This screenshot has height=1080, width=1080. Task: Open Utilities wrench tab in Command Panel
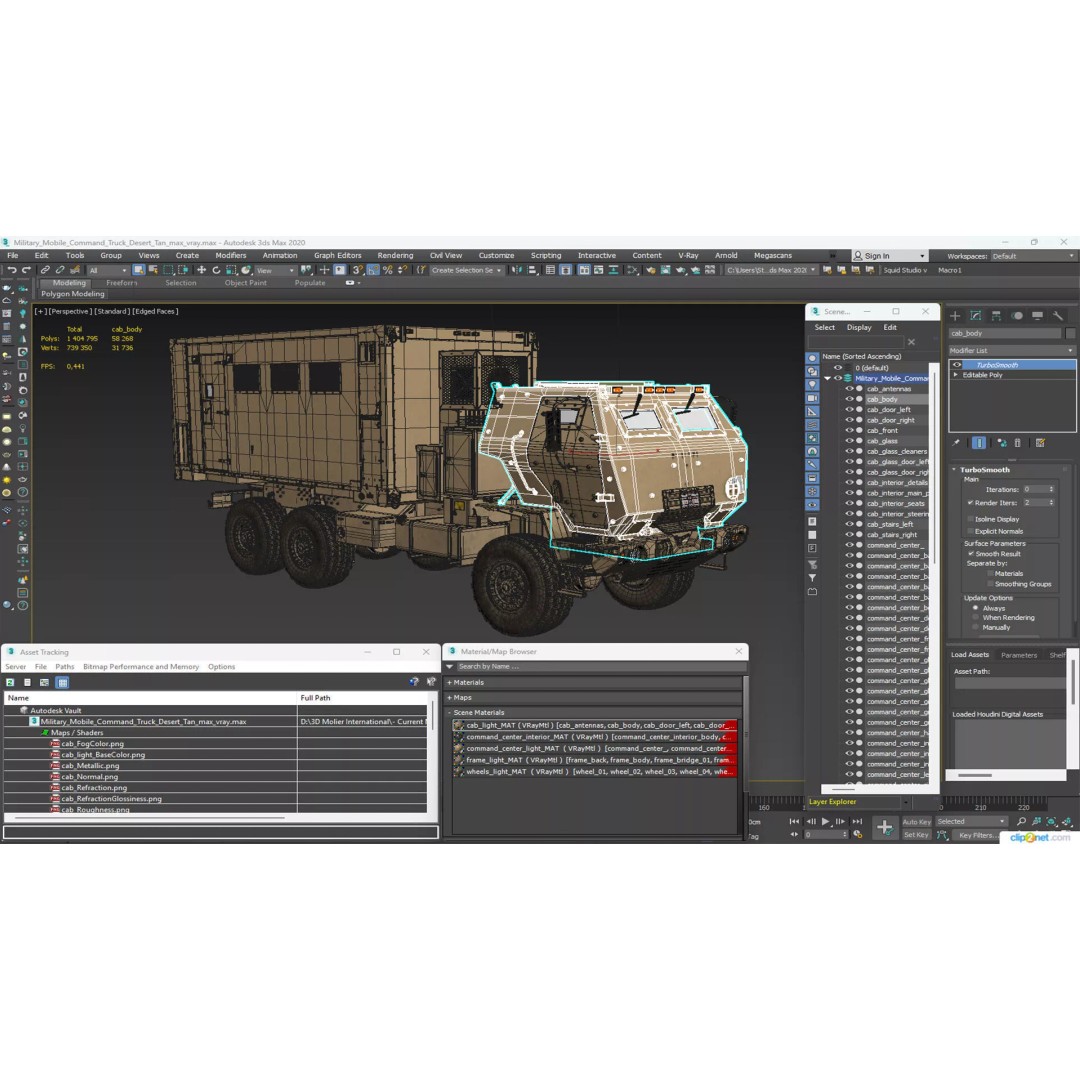click(x=1058, y=315)
